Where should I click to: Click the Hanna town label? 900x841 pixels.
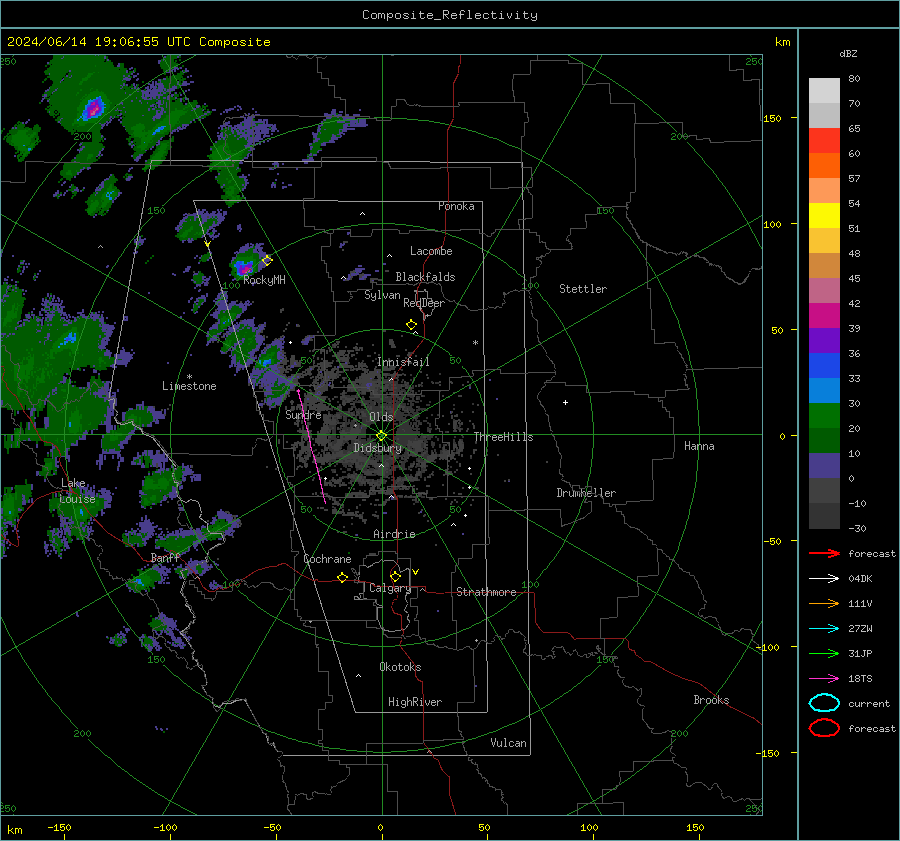pos(699,446)
